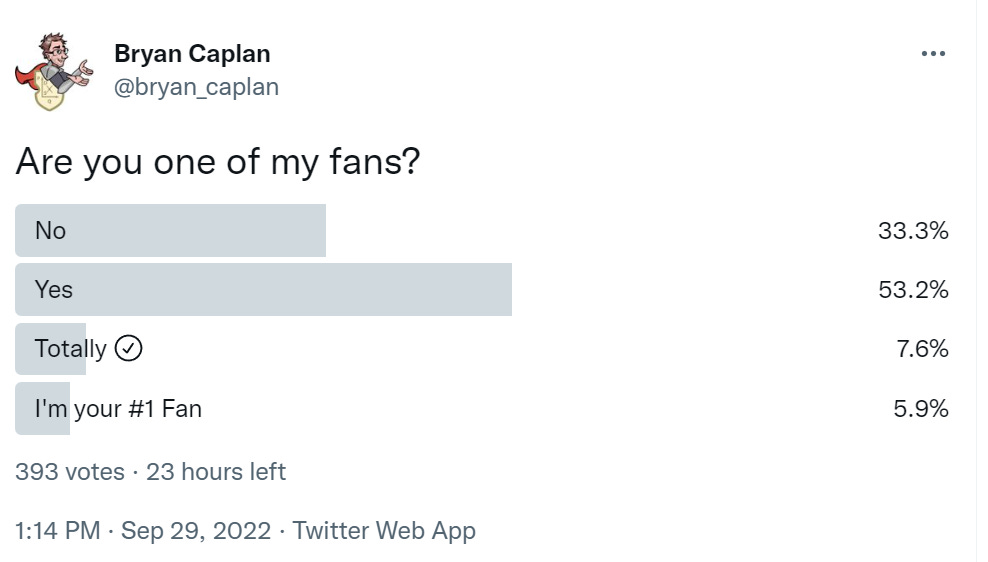Select the 'No' poll option

click(x=50, y=231)
